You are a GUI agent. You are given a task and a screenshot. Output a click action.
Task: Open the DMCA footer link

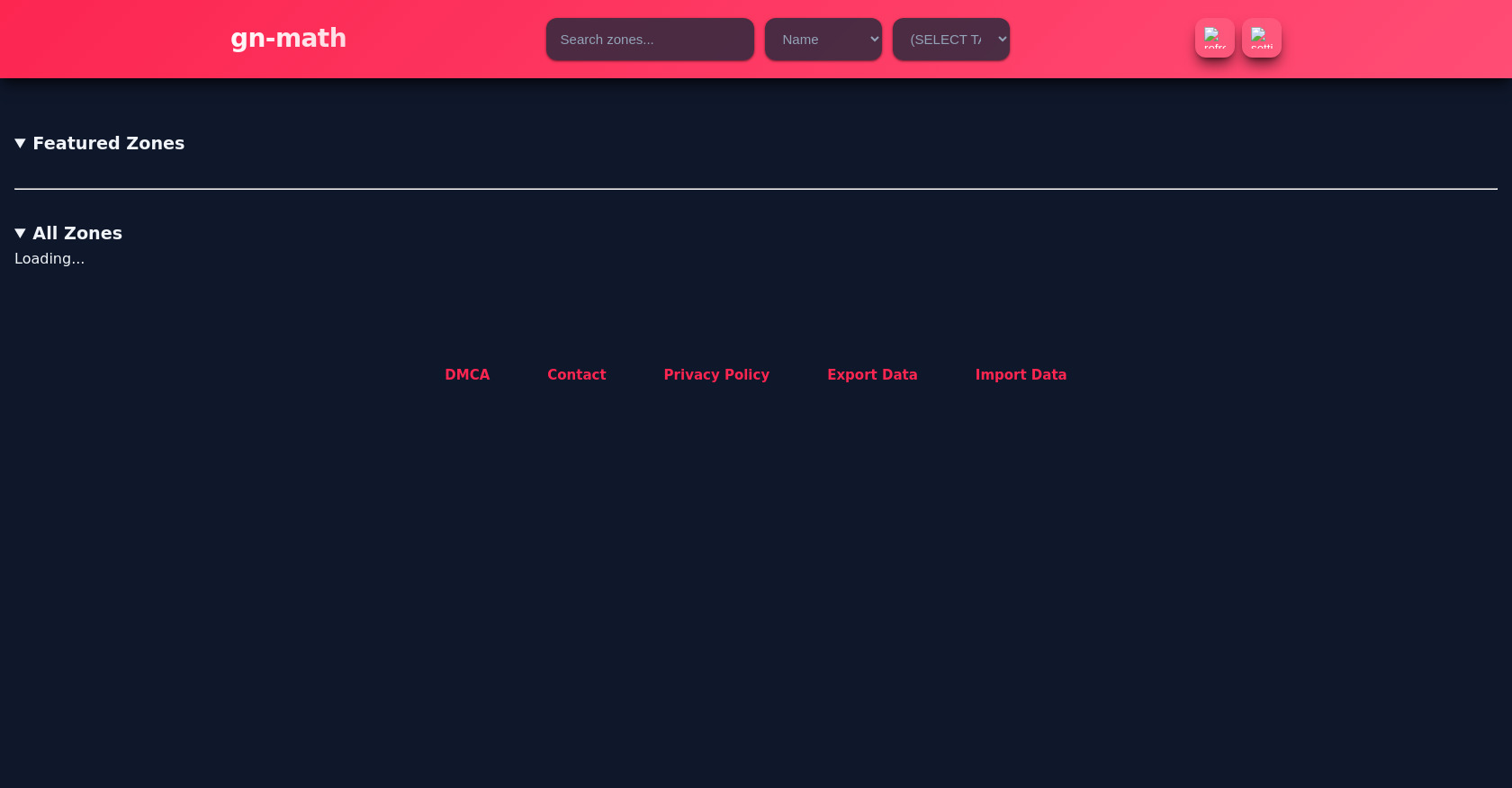click(467, 375)
